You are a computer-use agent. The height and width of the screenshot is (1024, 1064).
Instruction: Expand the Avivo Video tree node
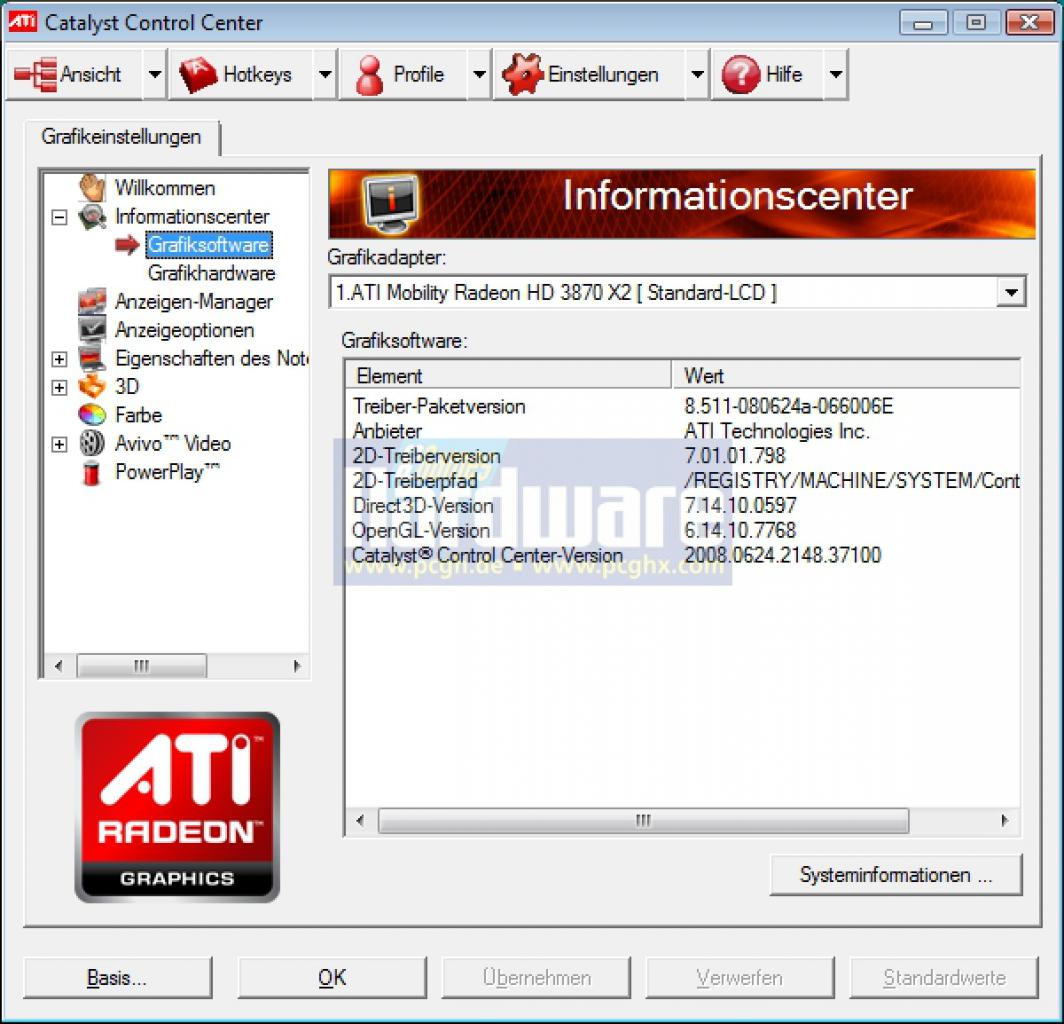pyautogui.click(x=60, y=444)
